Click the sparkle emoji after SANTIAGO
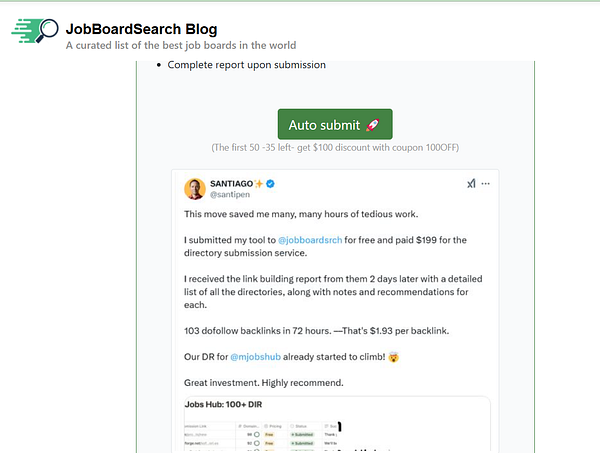 pyautogui.click(x=260, y=184)
